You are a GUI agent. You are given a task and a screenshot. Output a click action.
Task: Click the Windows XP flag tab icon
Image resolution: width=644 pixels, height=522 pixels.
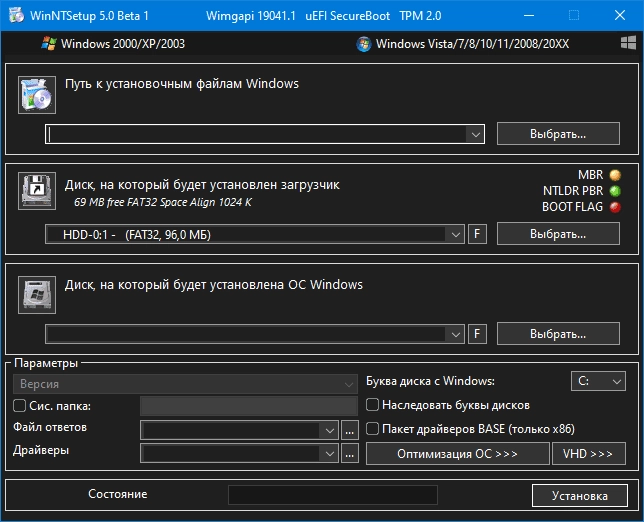(x=49, y=44)
